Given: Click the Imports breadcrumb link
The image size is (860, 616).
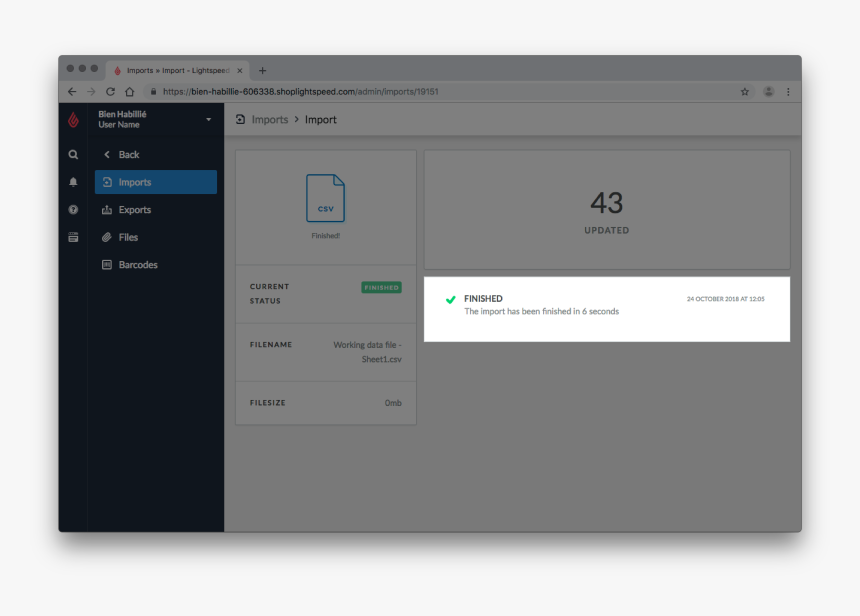Looking at the screenshot, I should 270,120.
